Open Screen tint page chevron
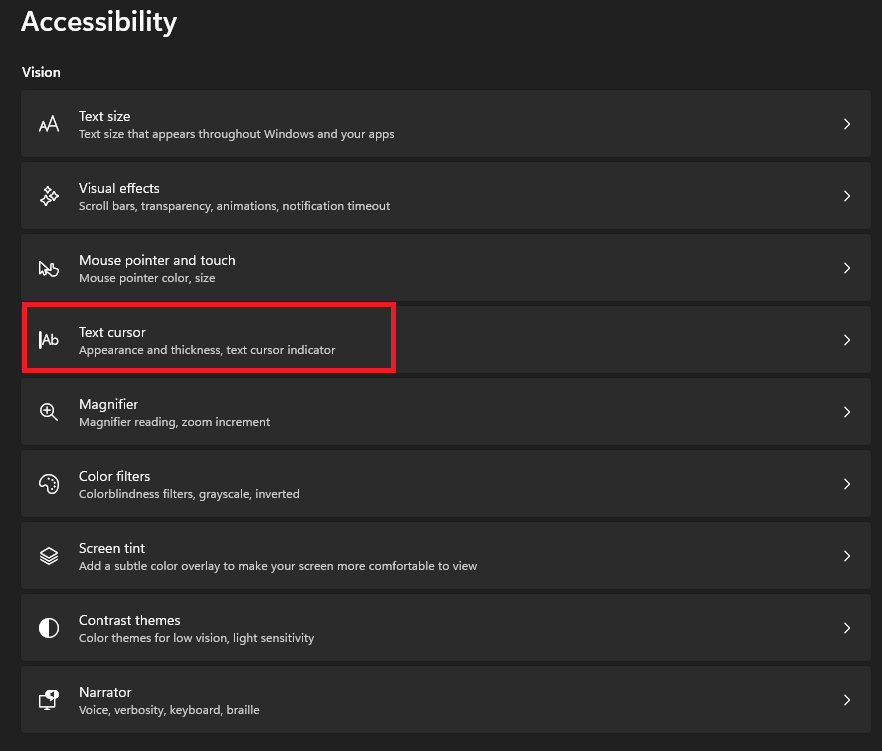The image size is (882, 751). pyautogui.click(x=847, y=556)
